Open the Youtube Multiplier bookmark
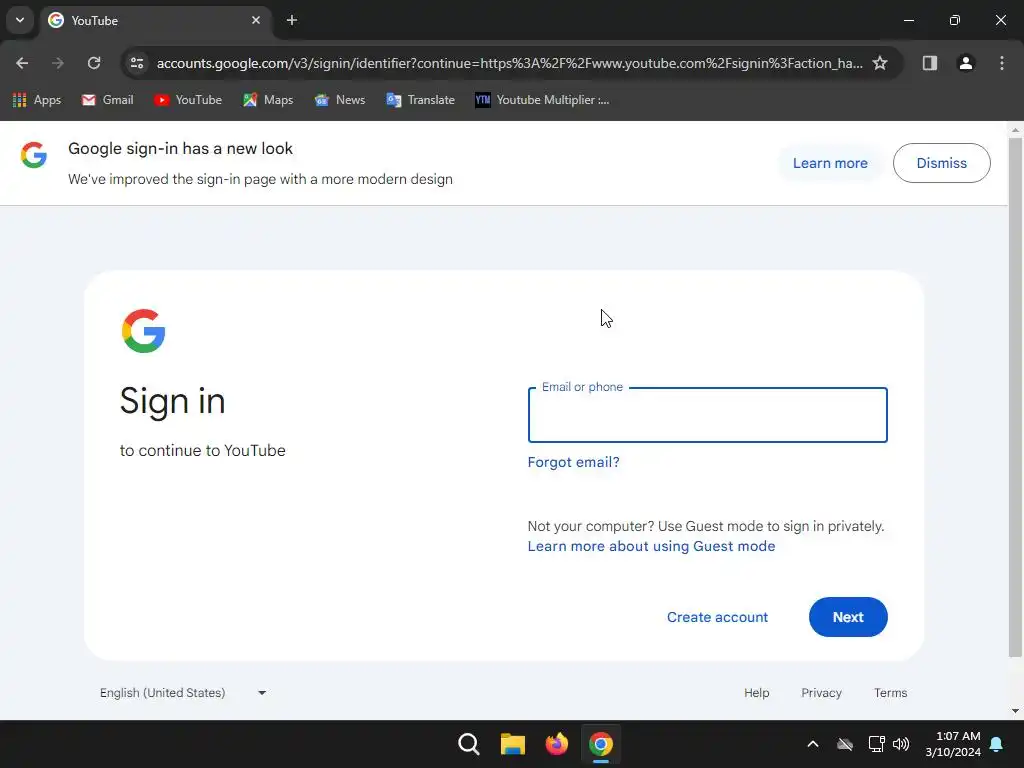 [x=542, y=100]
